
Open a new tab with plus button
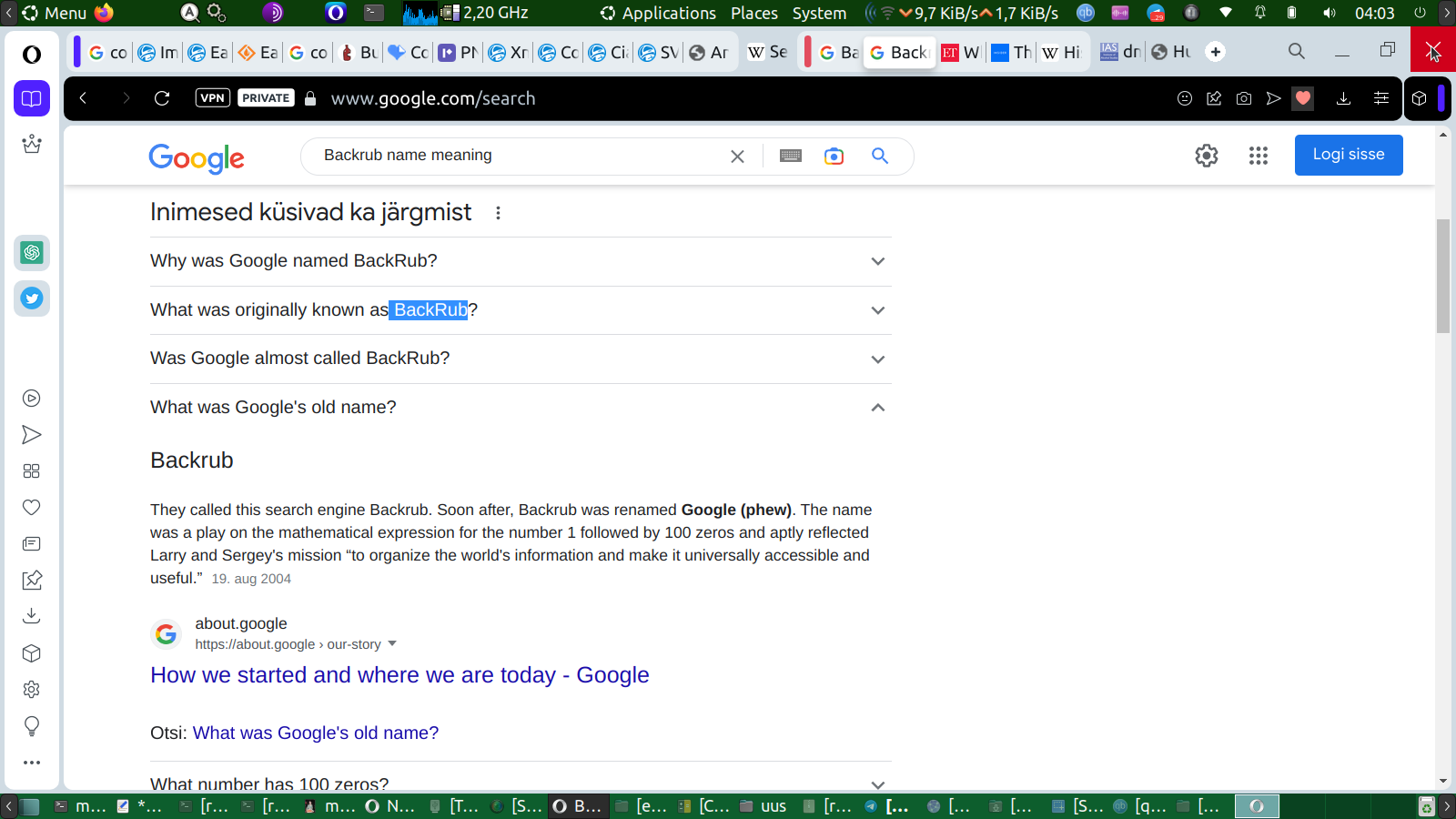click(1216, 52)
